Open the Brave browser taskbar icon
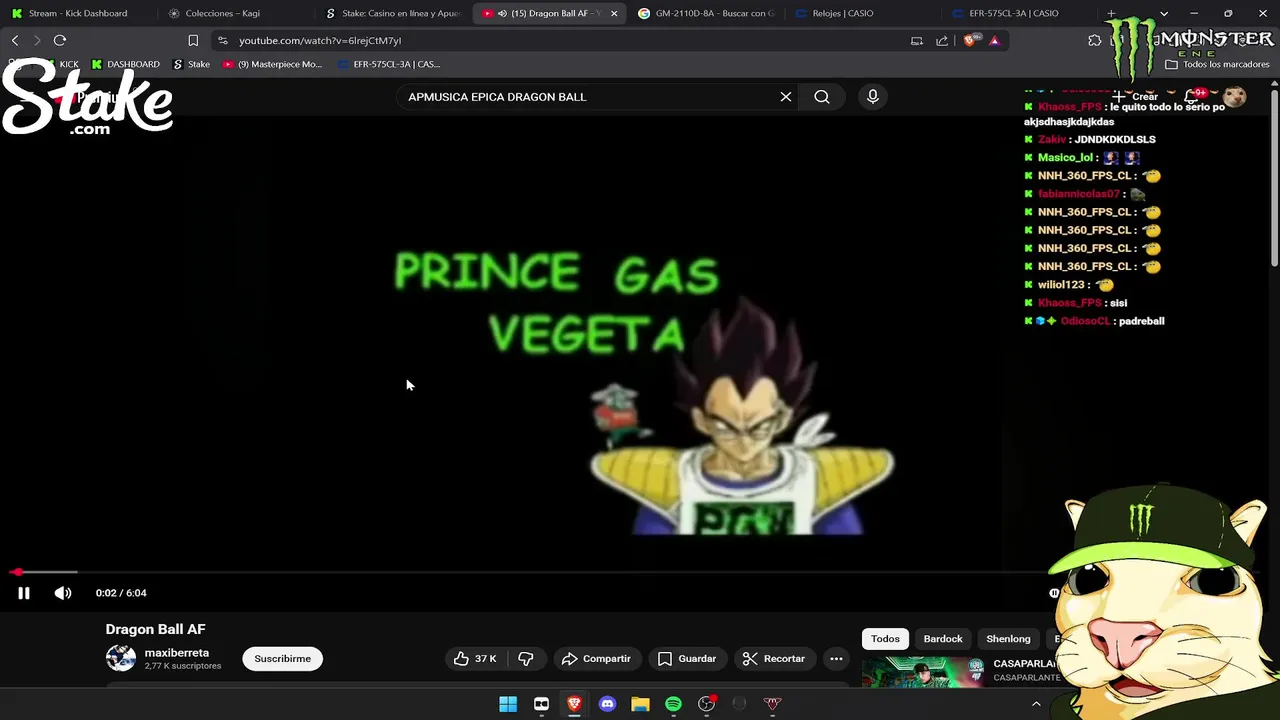The width and height of the screenshot is (1280, 720). coord(574,704)
